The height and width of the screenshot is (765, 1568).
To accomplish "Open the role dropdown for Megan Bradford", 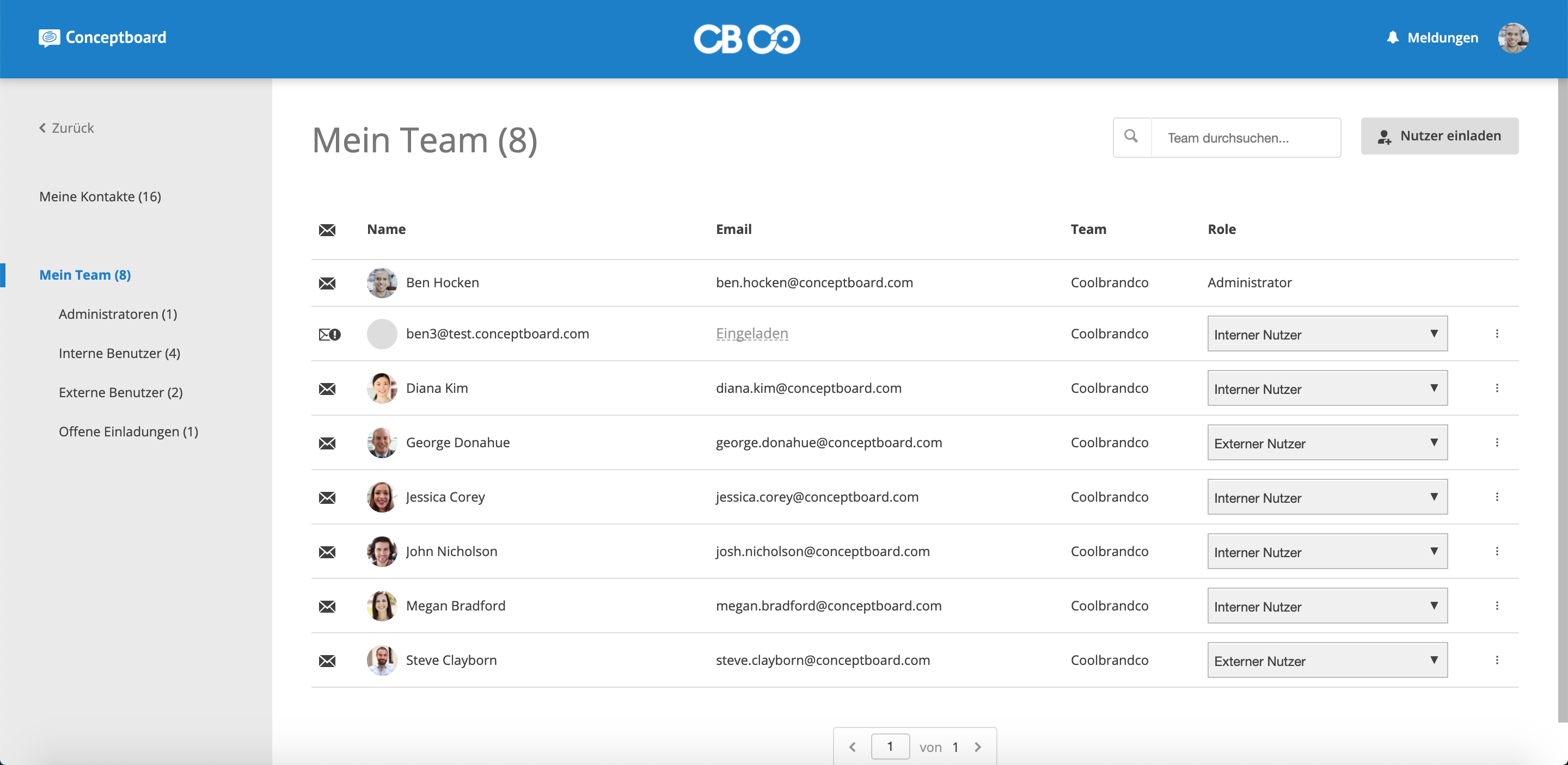I will pos(1327,606).
